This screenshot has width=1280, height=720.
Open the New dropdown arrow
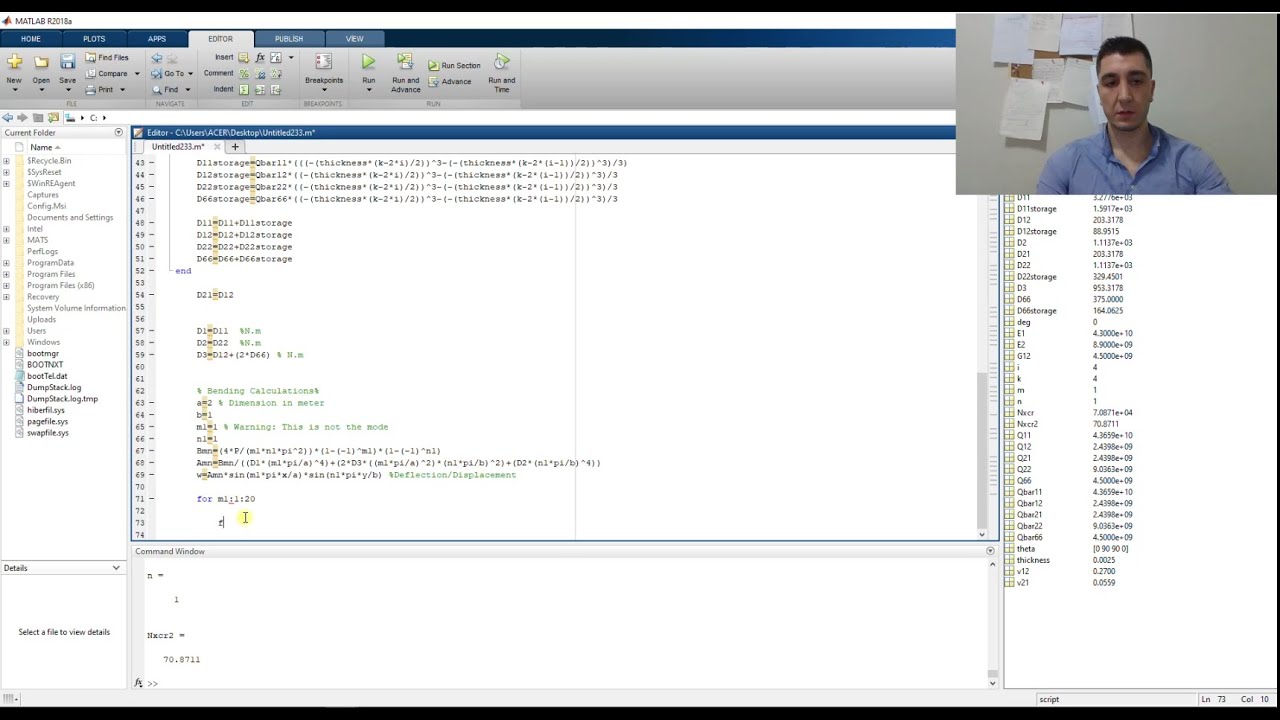[x=14, y=90]
